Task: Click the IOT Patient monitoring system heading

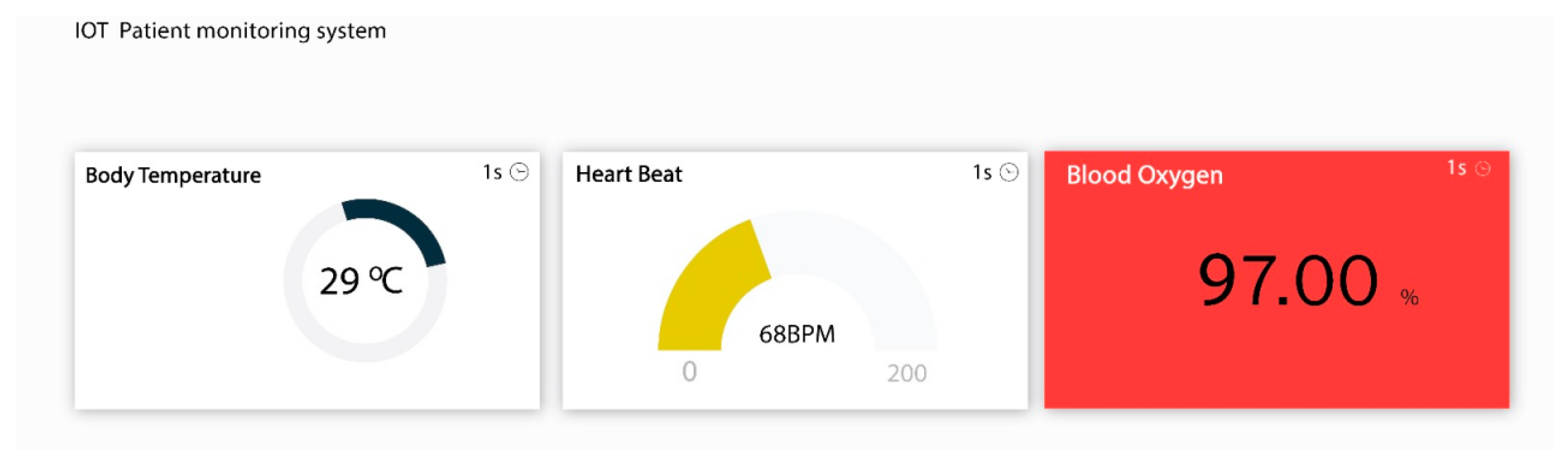Action: tap(230, 31)
